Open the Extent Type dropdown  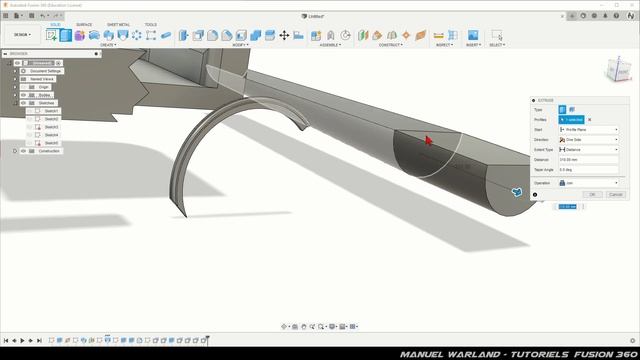tap(588, 150)
